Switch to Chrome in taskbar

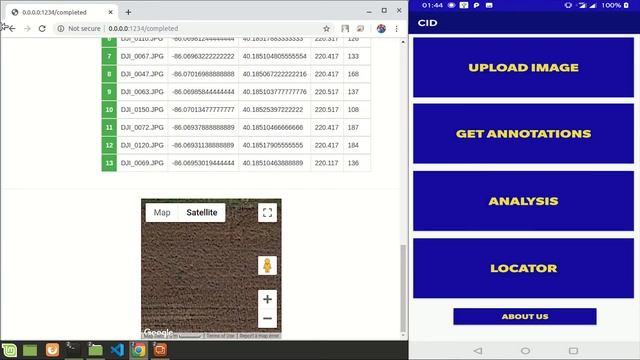(139, 350)
